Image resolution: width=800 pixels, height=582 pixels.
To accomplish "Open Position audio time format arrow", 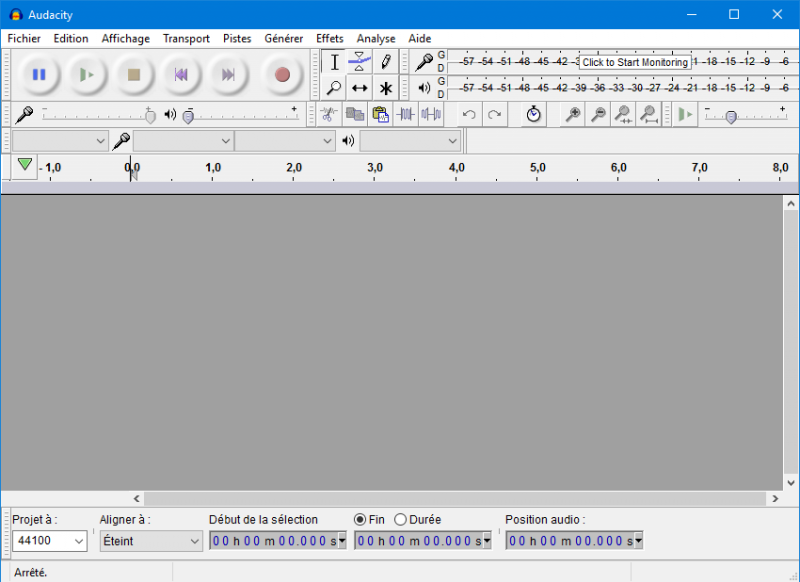I will click(x=638, y=541).
